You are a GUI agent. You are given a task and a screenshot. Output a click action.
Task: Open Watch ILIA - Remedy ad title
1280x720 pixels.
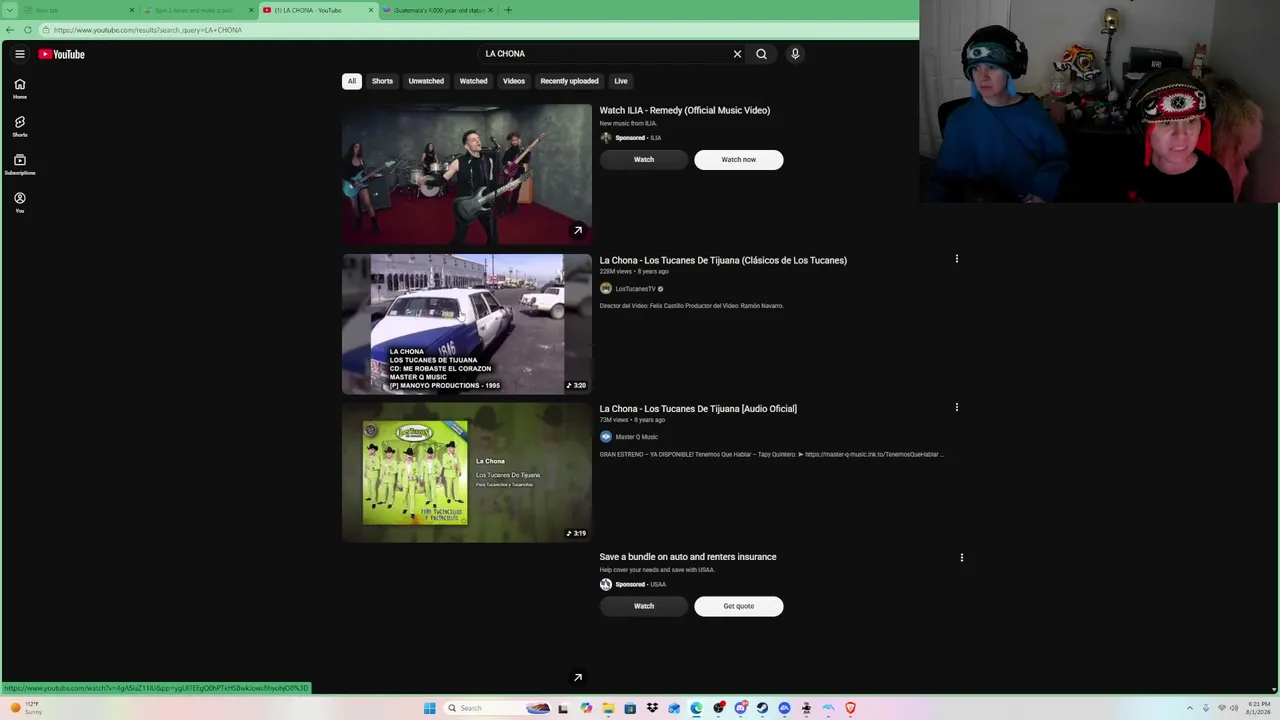[x=685, y=110]
